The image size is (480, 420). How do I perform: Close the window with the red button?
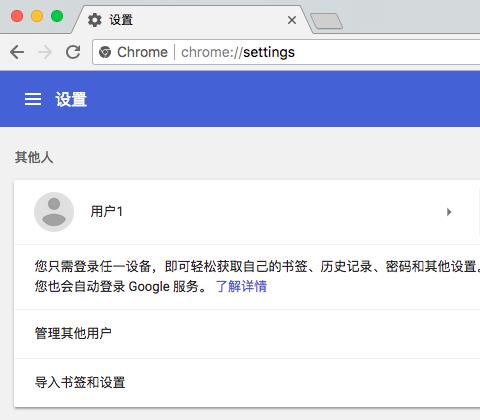(x=17, y=16)
